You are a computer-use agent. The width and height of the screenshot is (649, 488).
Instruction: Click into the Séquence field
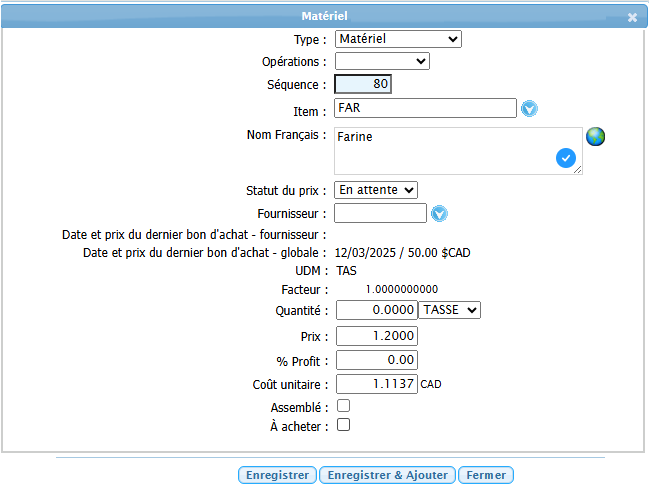363,85
